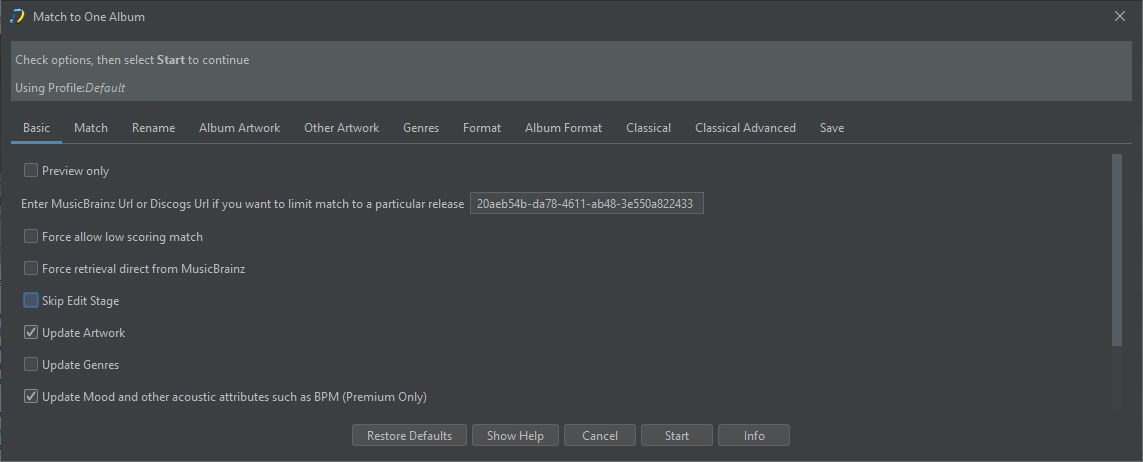Click the Show Help button
1143x462 pixels.
tap(515, 436)
